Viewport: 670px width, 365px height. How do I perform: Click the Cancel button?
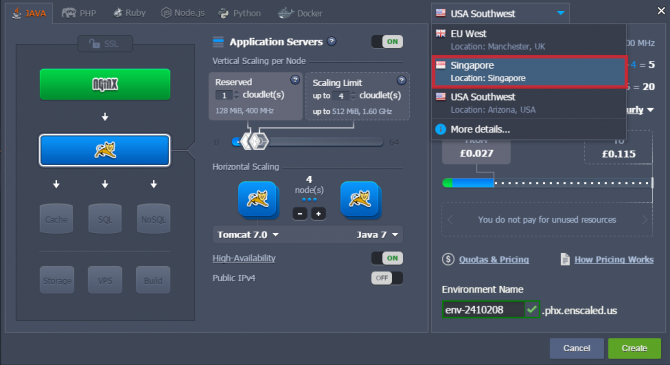(576, 348)
